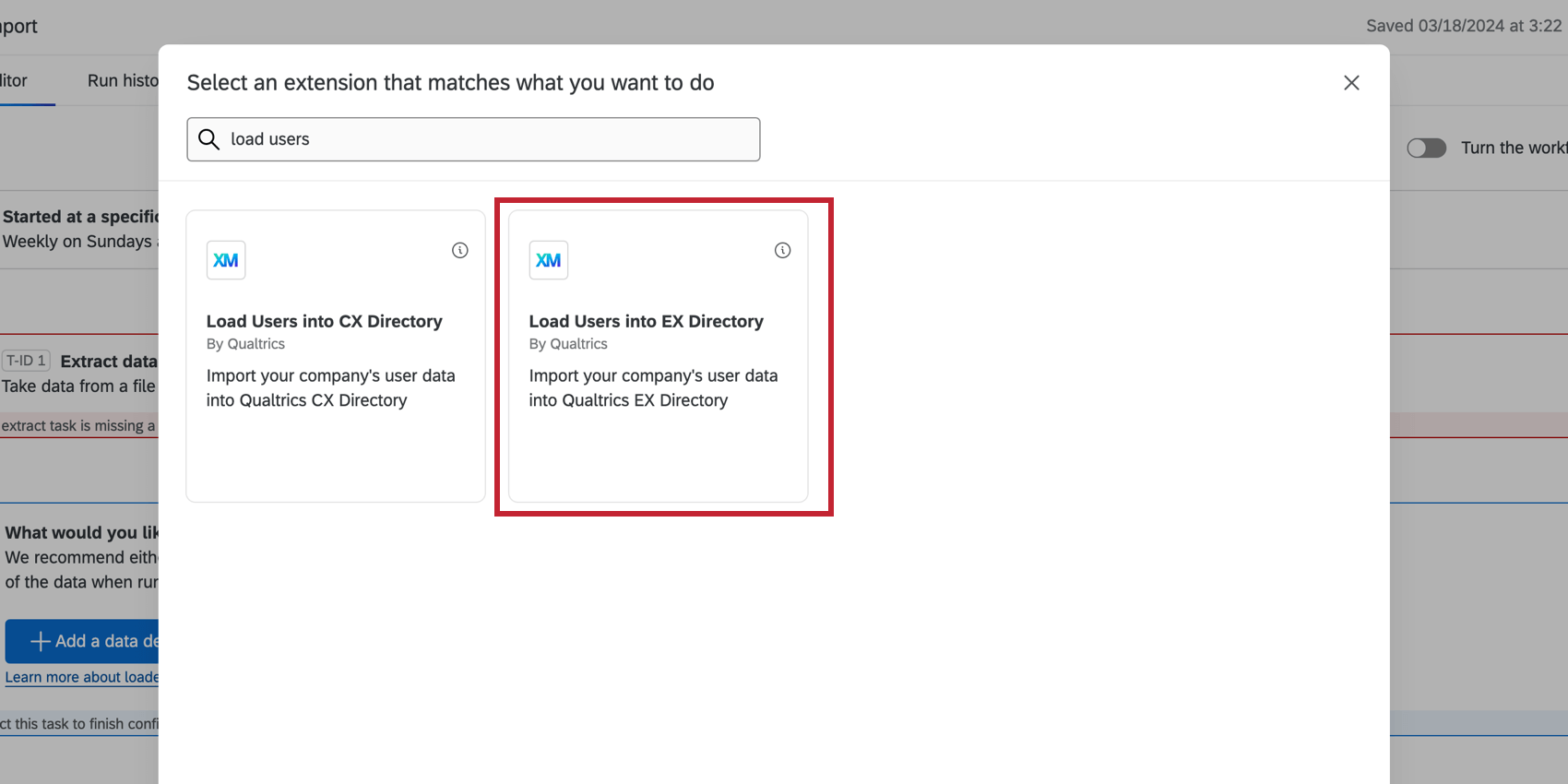Select the Started at a specific time trigger
This screenshot has width=1568, height=784.
[80, 217]
